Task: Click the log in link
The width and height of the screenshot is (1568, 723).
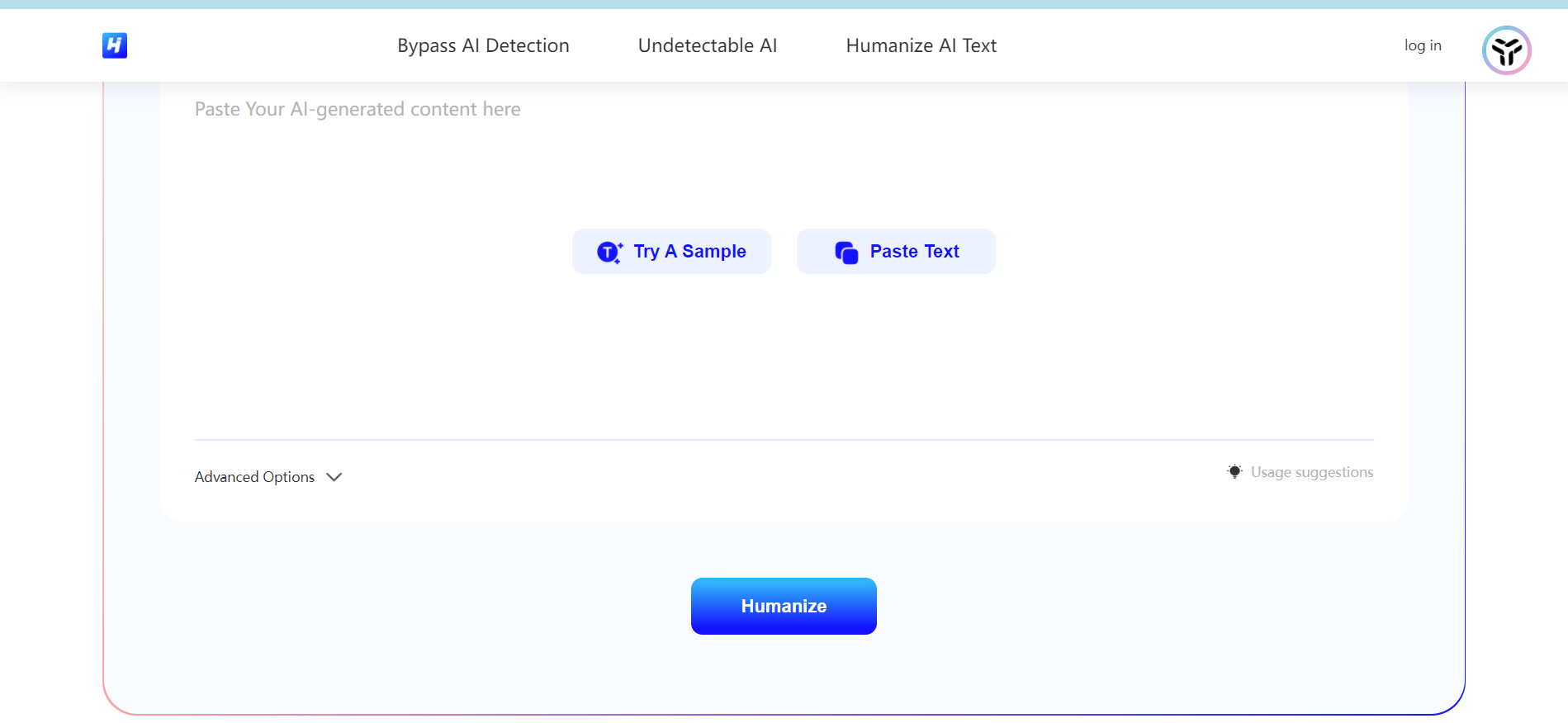Action: [1423, 45]
